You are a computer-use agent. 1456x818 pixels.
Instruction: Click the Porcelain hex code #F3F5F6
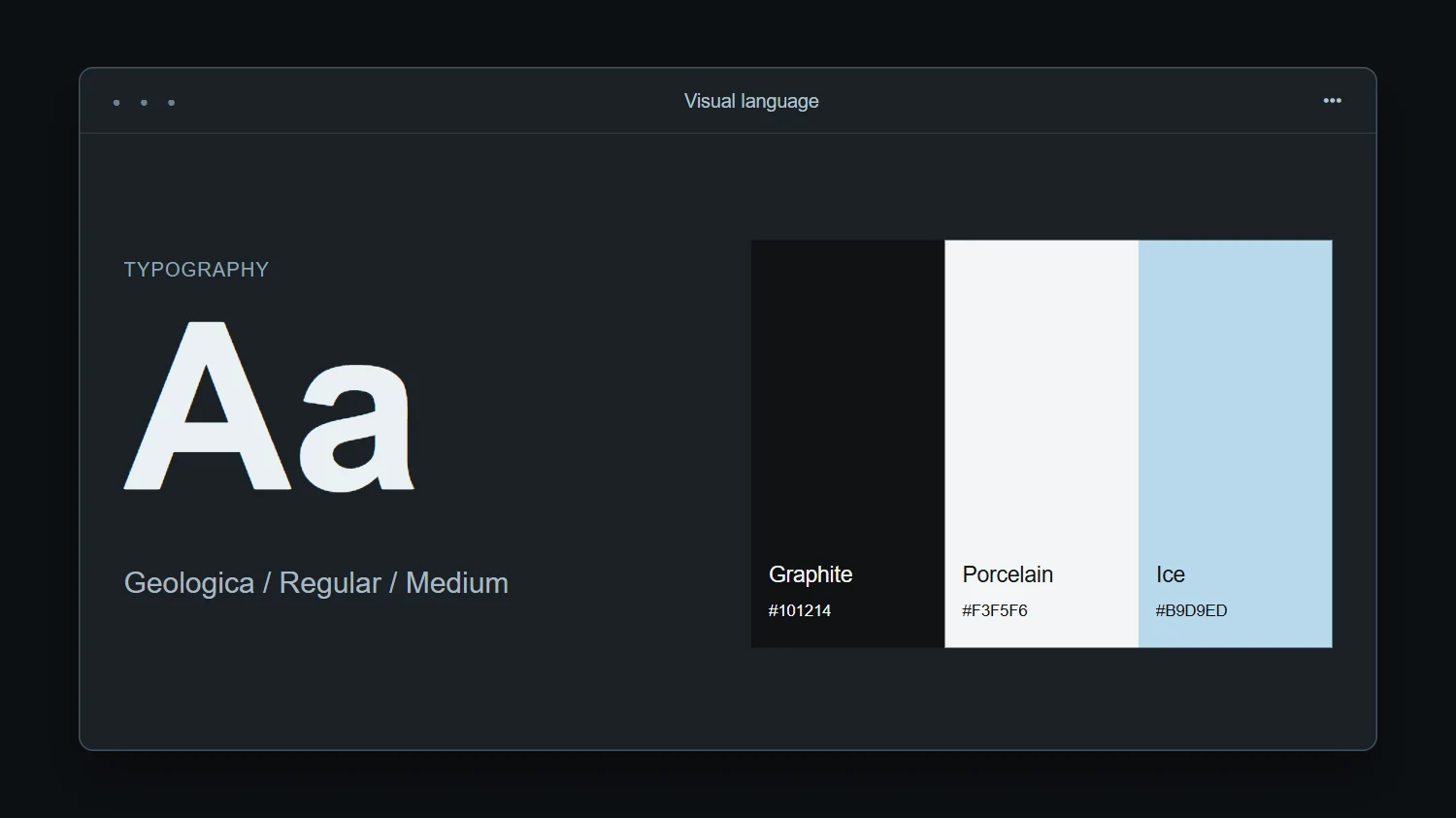pos(995,610)
